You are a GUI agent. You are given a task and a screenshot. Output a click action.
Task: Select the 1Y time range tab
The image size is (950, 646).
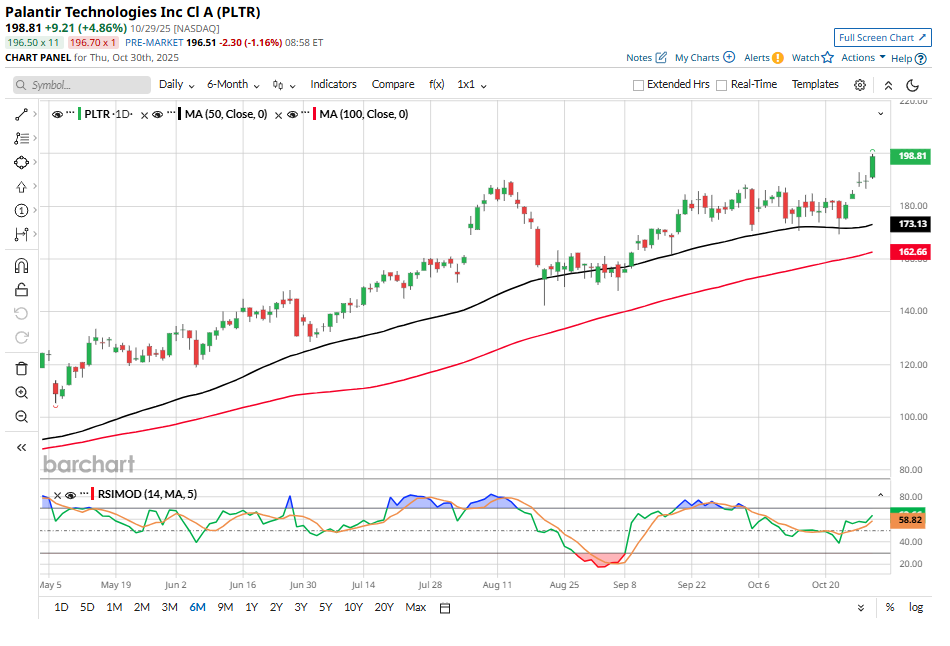251,607
